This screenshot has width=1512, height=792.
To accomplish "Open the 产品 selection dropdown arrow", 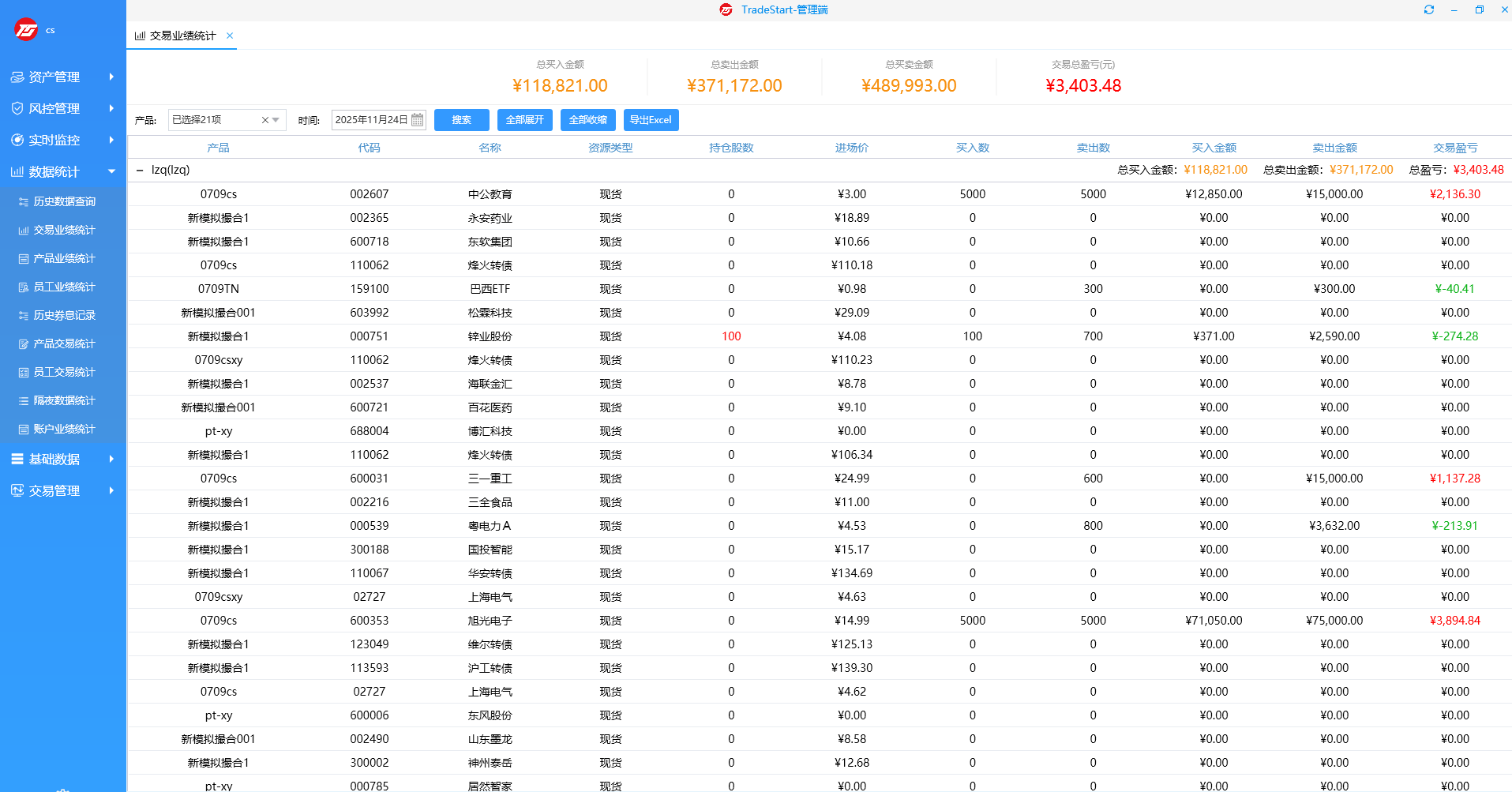I will 276,120.
